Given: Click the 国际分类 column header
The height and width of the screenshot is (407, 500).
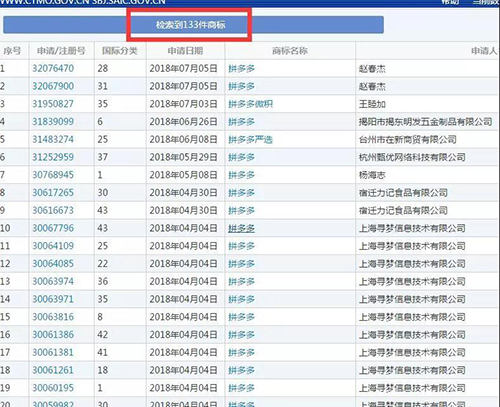Looking at the screenshot, I should click(x=120, y=51).
